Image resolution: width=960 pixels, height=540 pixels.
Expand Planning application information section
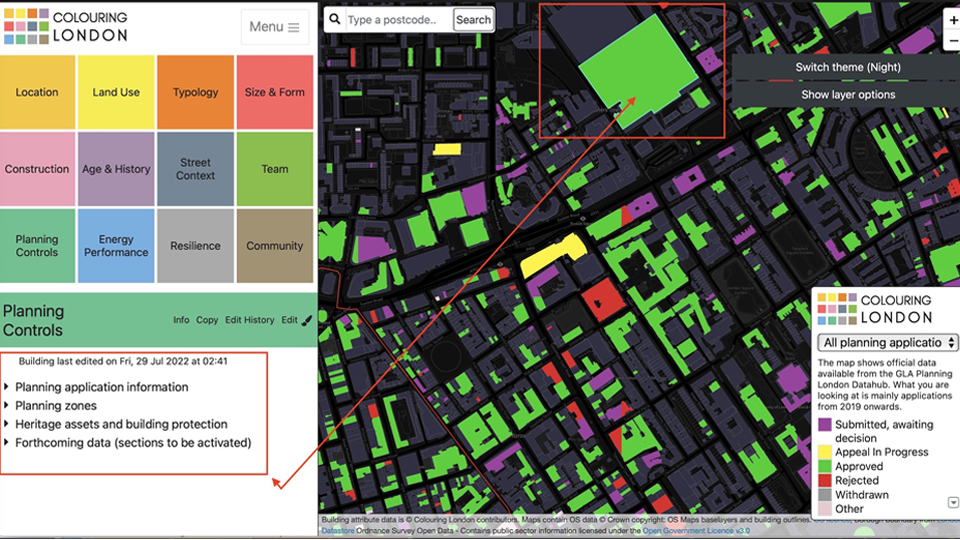point(101,387)
